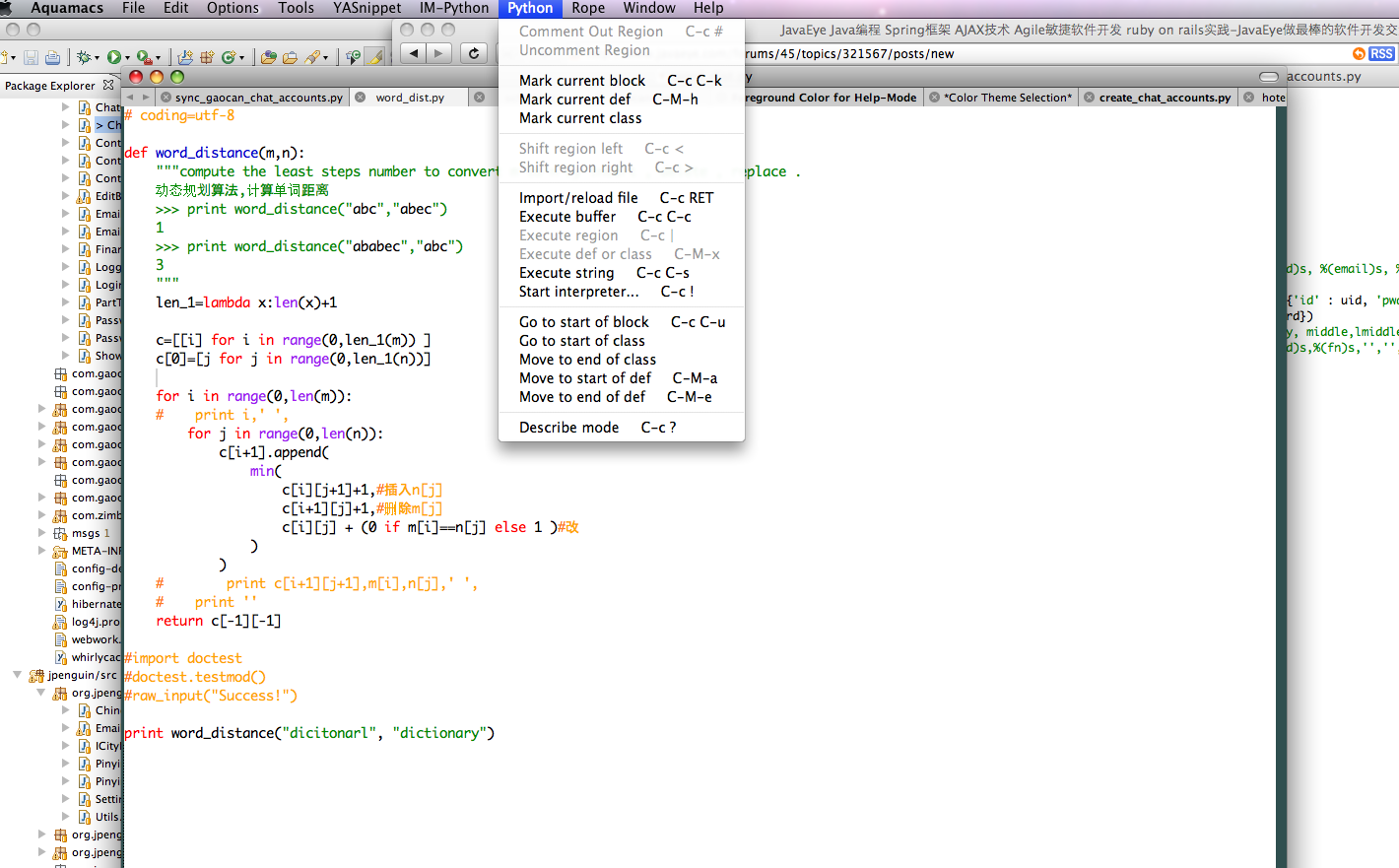
Task: Click the Print icon in Eclipse toolbar
Action: (52, 58)
